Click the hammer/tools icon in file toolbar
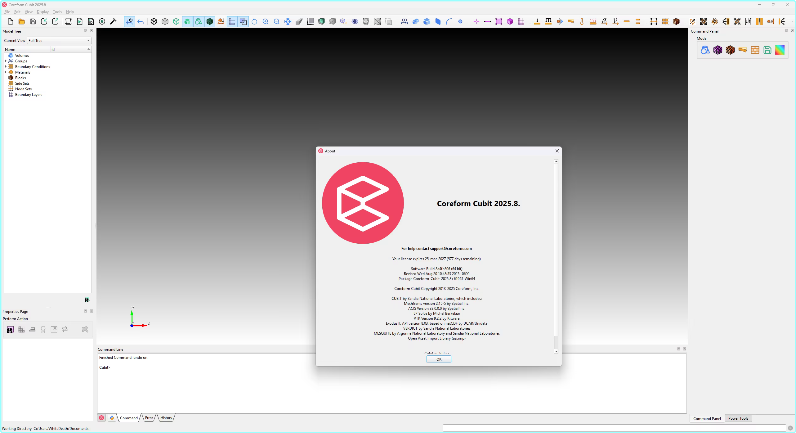The height and width of the screenshot is (433, 796). 113,21
